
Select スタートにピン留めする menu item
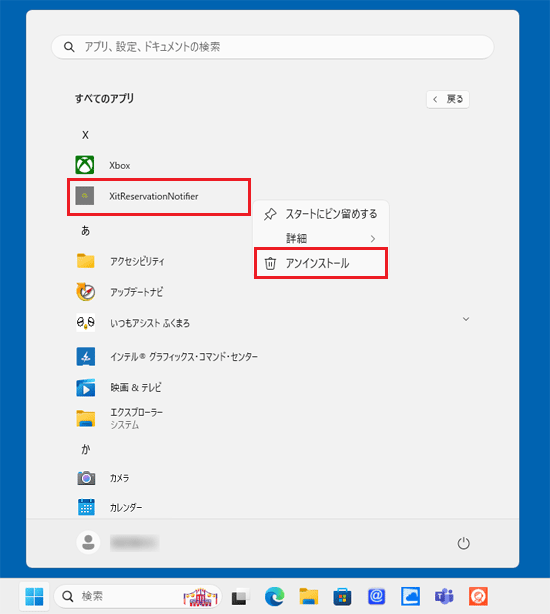point(321,214)
